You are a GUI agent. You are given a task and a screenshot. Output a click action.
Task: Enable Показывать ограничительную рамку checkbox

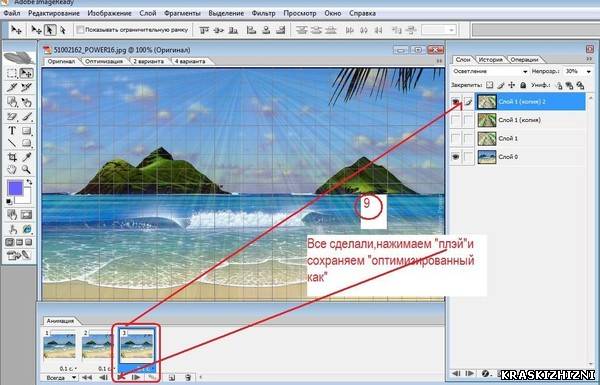click(80, 29)
